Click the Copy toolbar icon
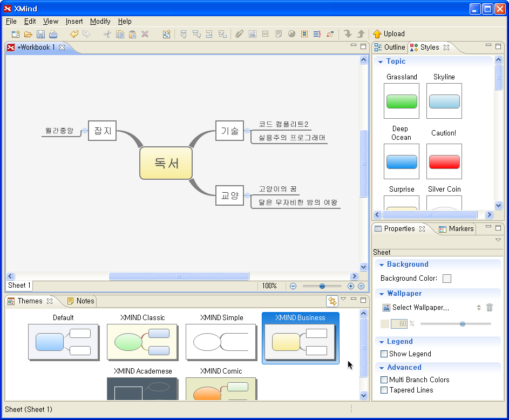 [x=120, y=34]
